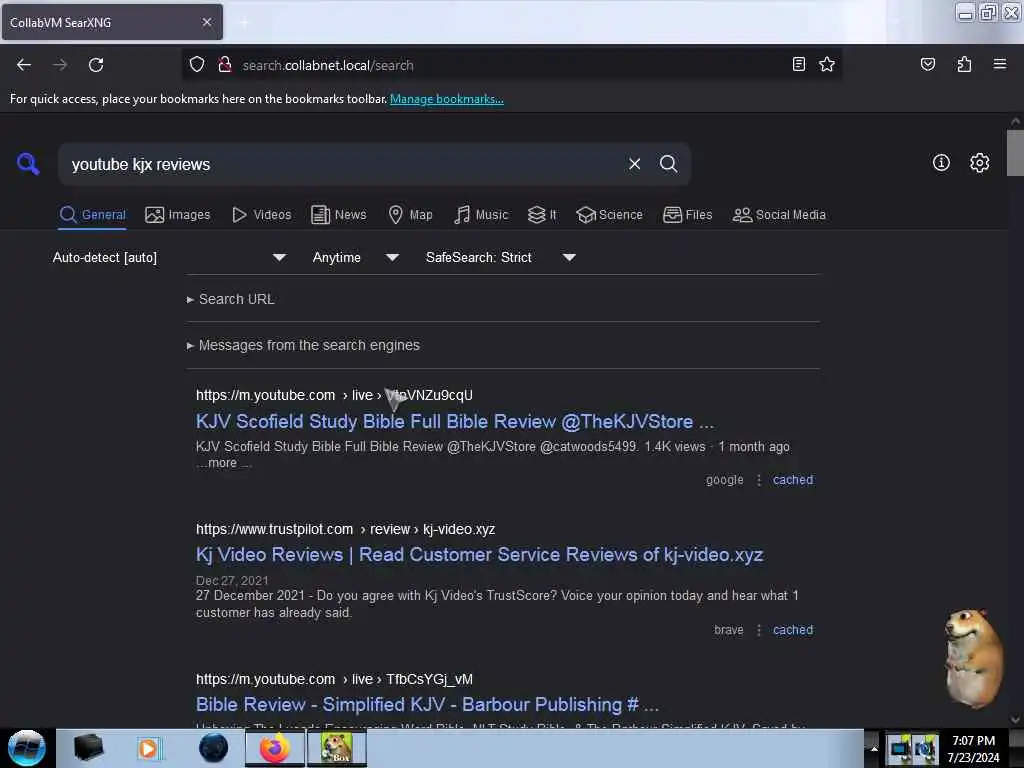Open the Anytime time range dropdown

(x=355, y=257)
